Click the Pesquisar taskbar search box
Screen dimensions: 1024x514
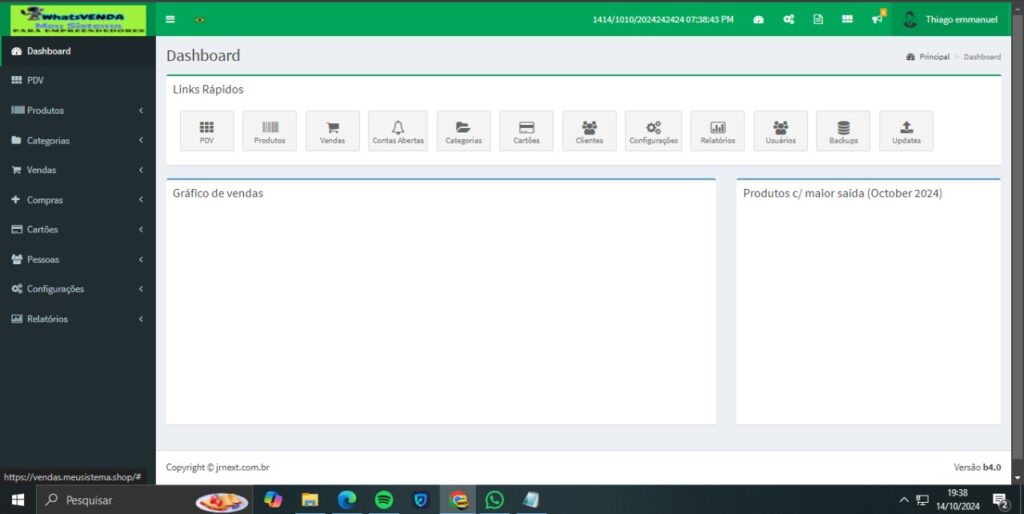144,500
